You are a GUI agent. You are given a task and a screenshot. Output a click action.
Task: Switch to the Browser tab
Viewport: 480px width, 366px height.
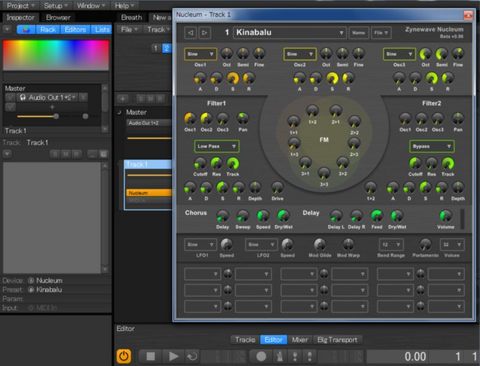pos(58,18)
